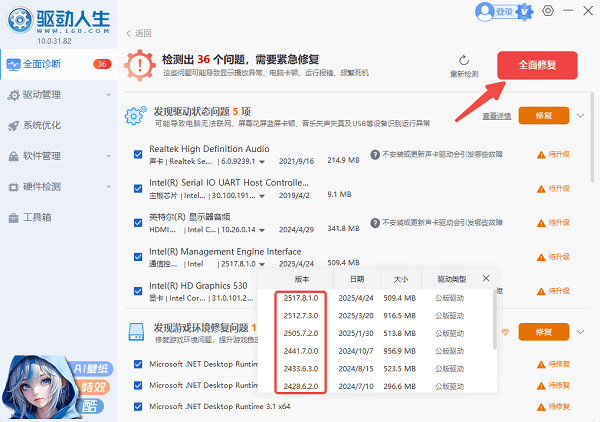600x422 pixels.
Task: Click the back arrow next to 返回
Action: [x=128, y=34]
